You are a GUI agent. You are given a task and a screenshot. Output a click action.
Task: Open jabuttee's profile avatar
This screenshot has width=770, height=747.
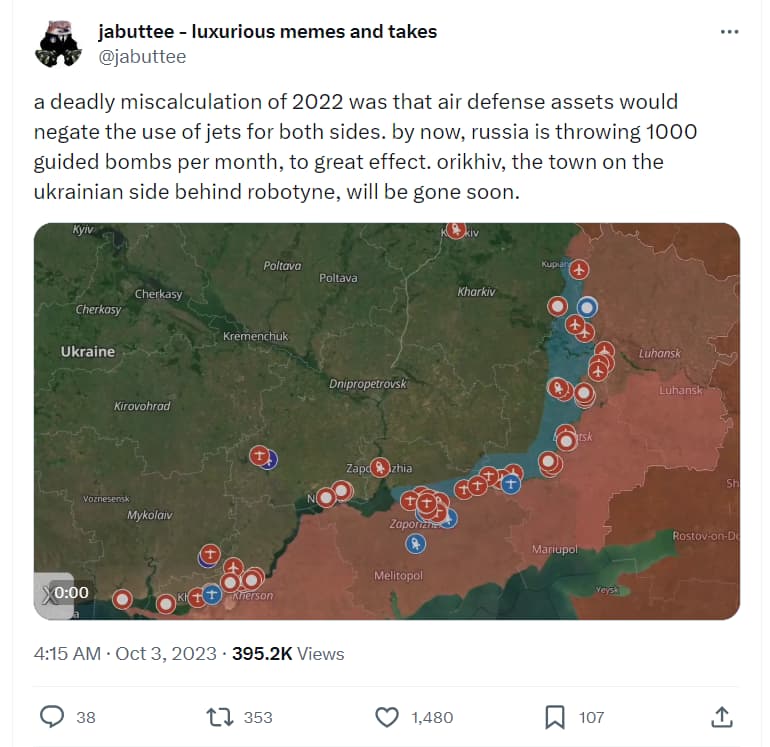coord(57,43)
